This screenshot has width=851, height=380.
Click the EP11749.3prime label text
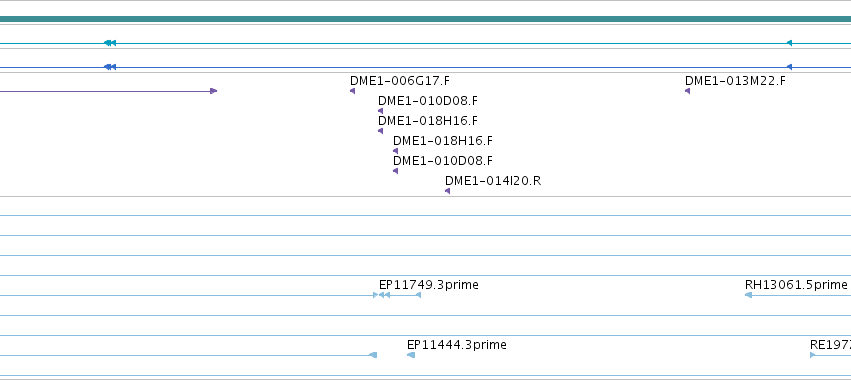point(429,285)
